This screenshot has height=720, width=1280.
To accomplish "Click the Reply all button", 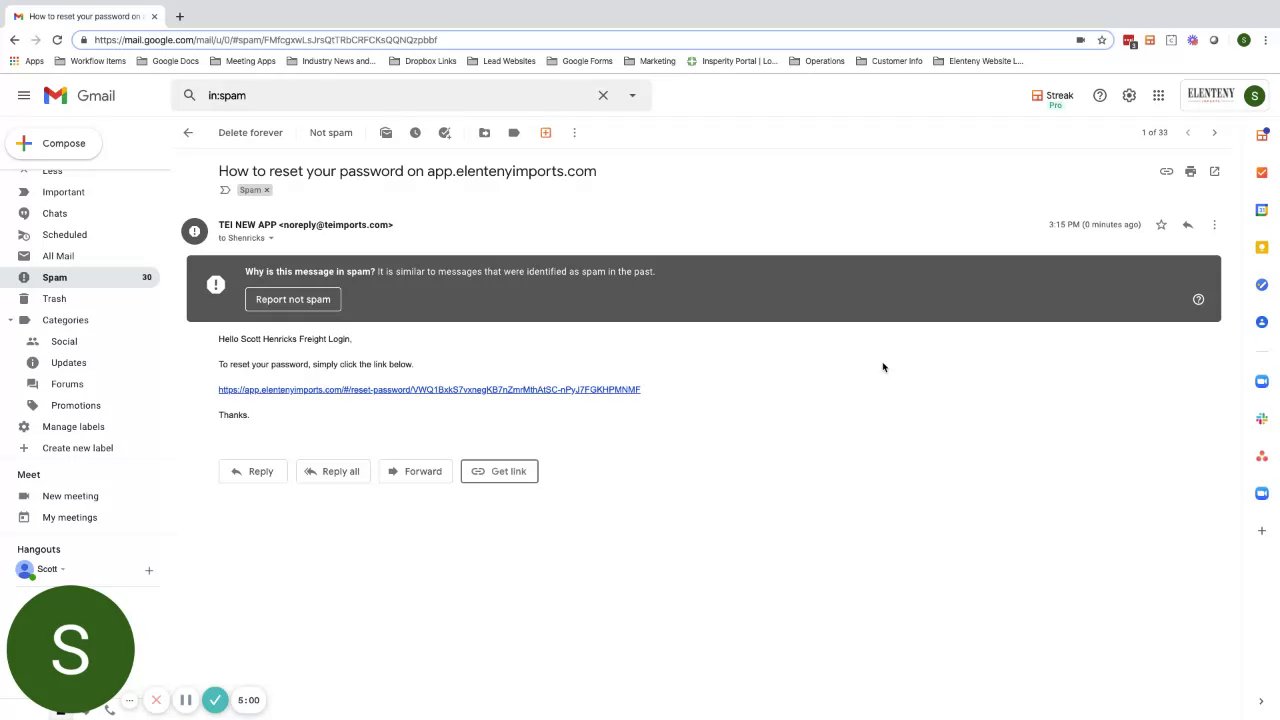I will coord(332,471).
